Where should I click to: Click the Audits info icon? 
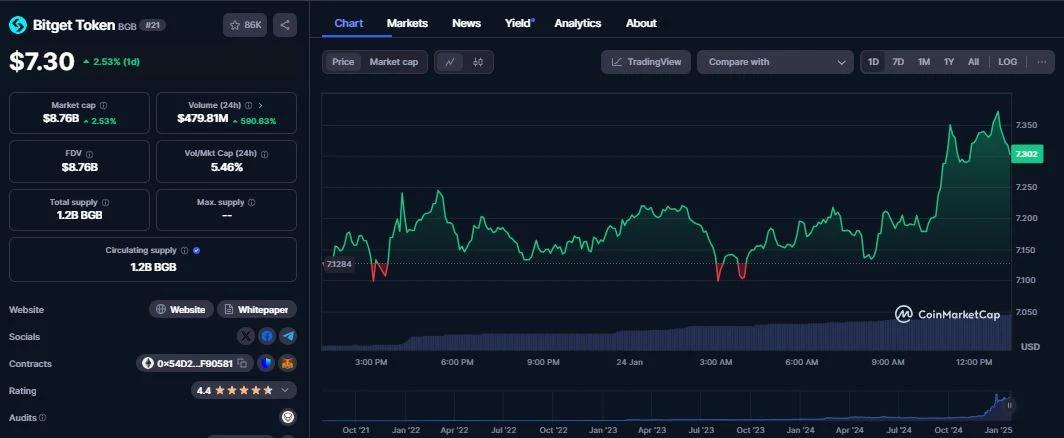click(x=43, y=418)
